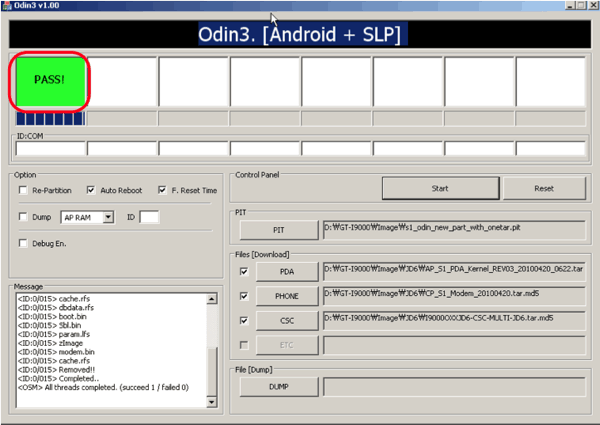Click the blue progress bar under PASS!

36,118
